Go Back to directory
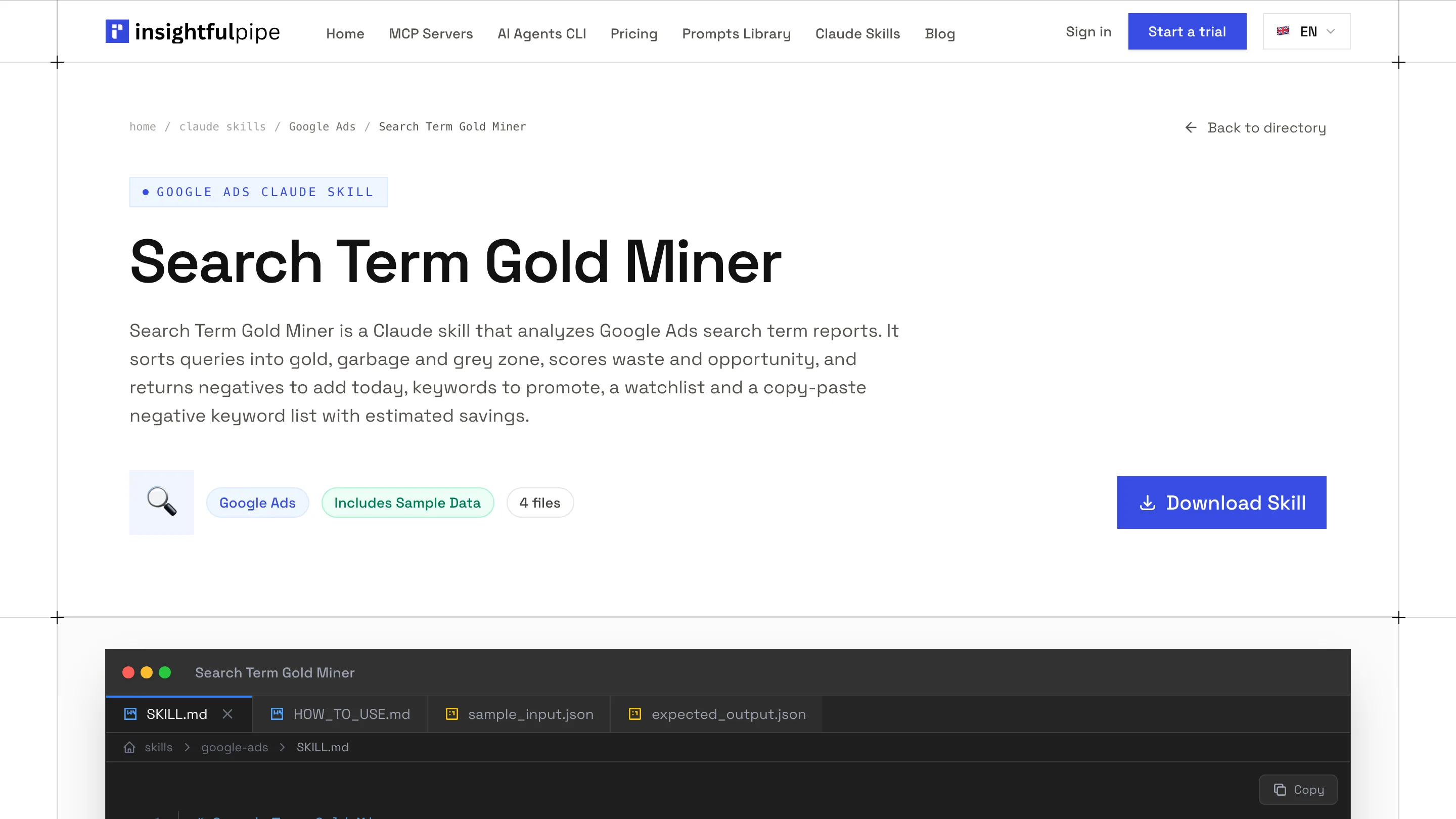The image size is (1456, 819). [1255, 128]
